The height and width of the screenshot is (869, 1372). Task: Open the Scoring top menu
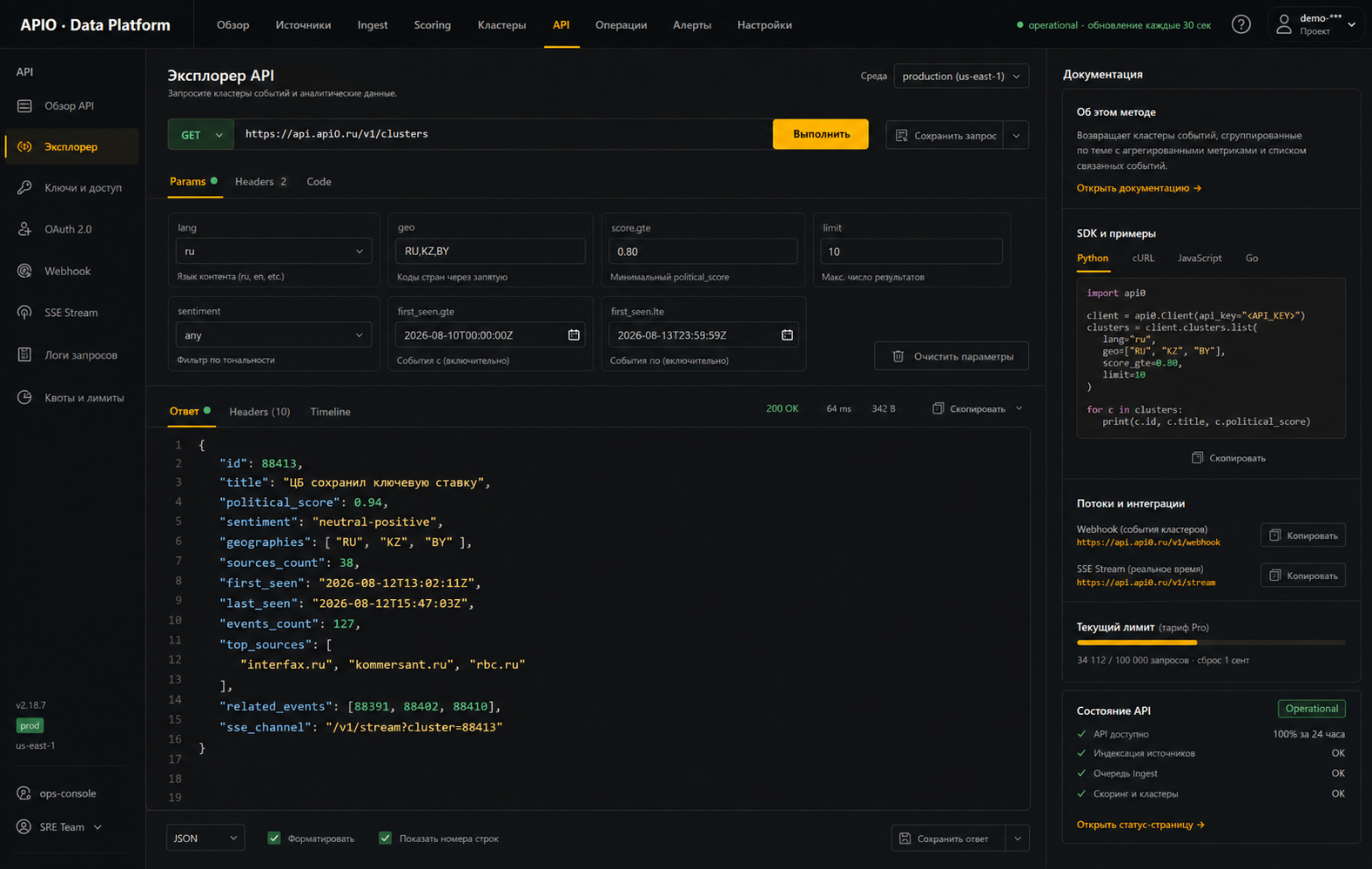433,25
